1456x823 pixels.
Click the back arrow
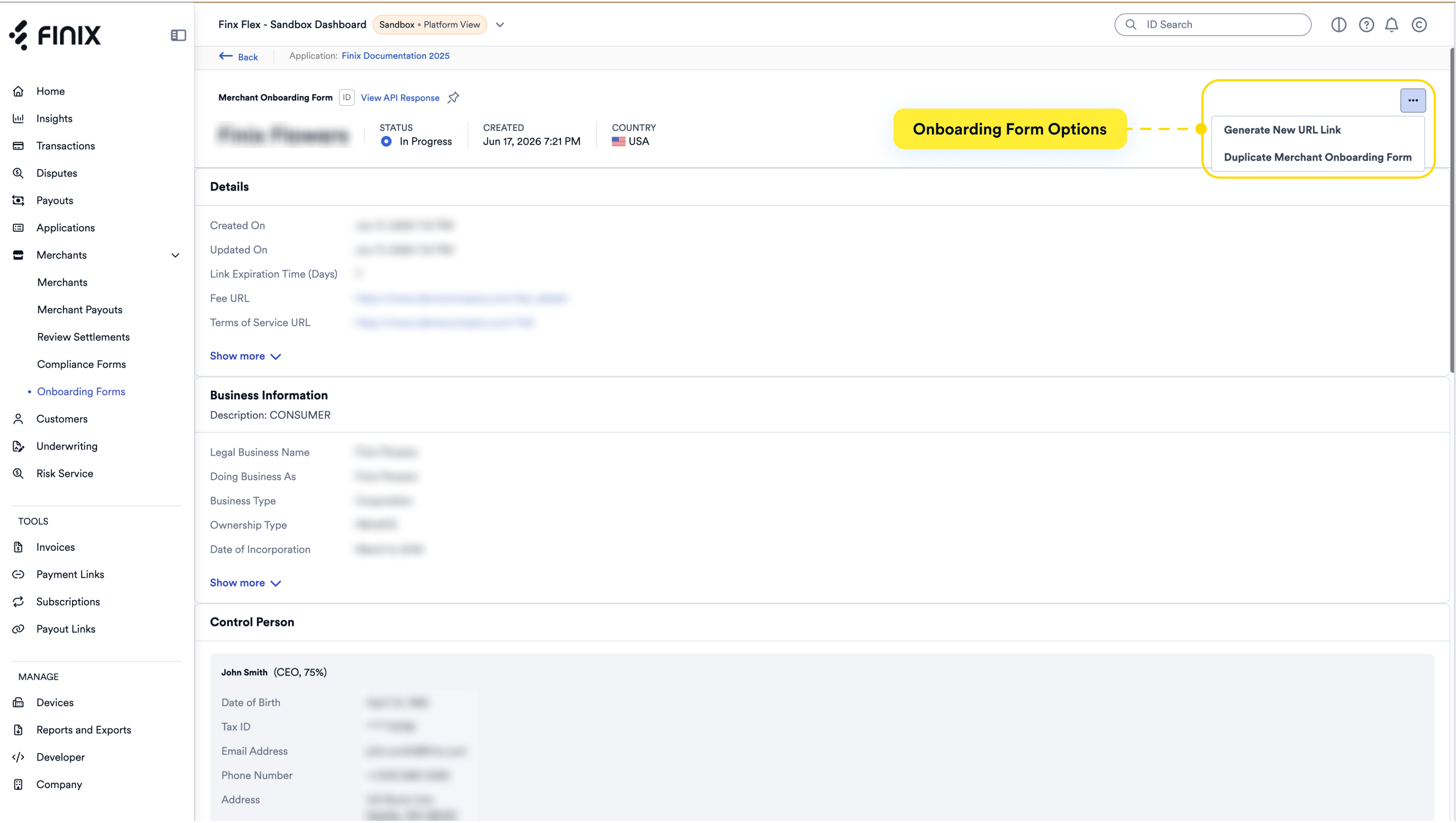click(x=225, y=56)
